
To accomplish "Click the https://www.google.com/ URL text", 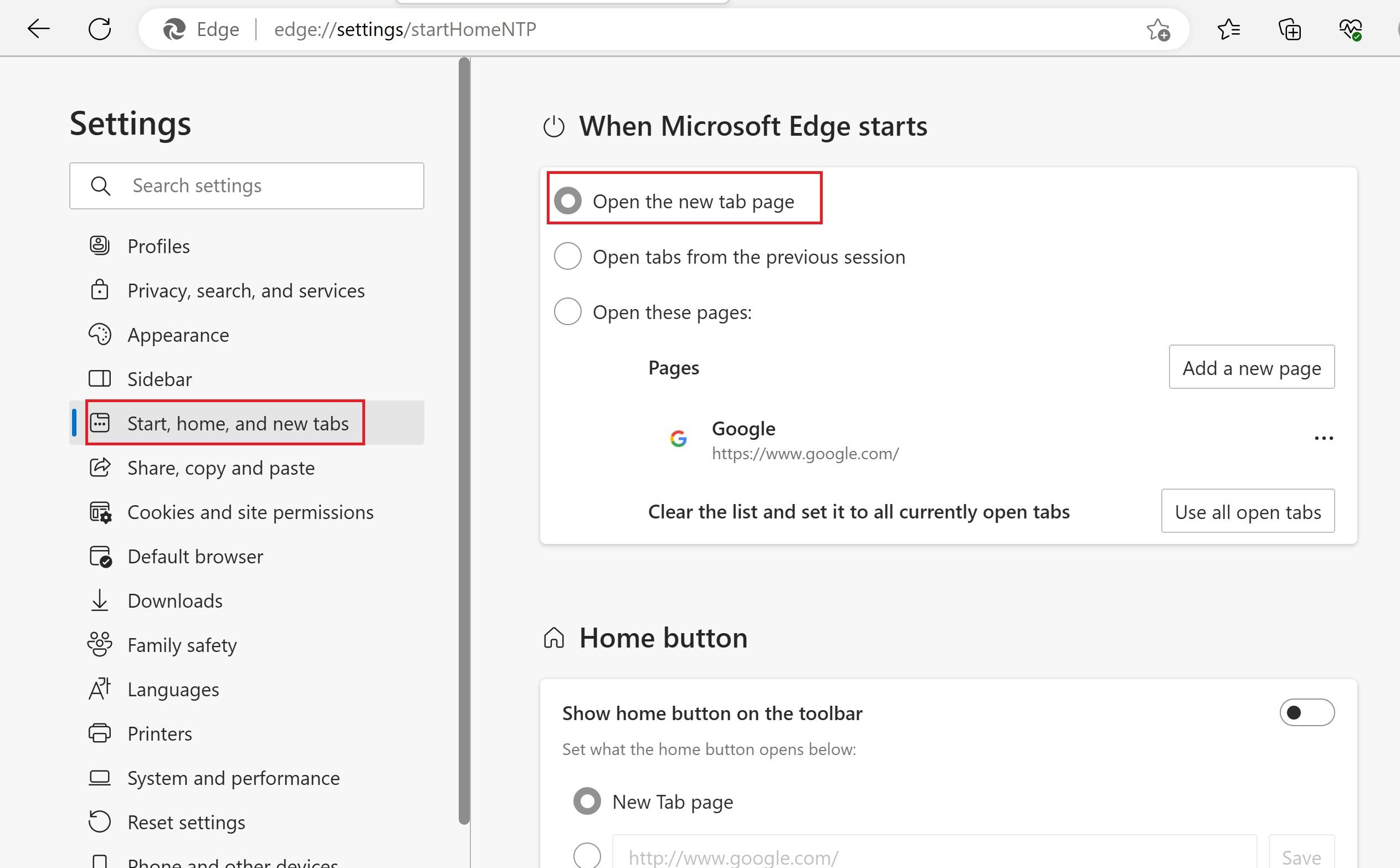I will [x=806, y=454].
